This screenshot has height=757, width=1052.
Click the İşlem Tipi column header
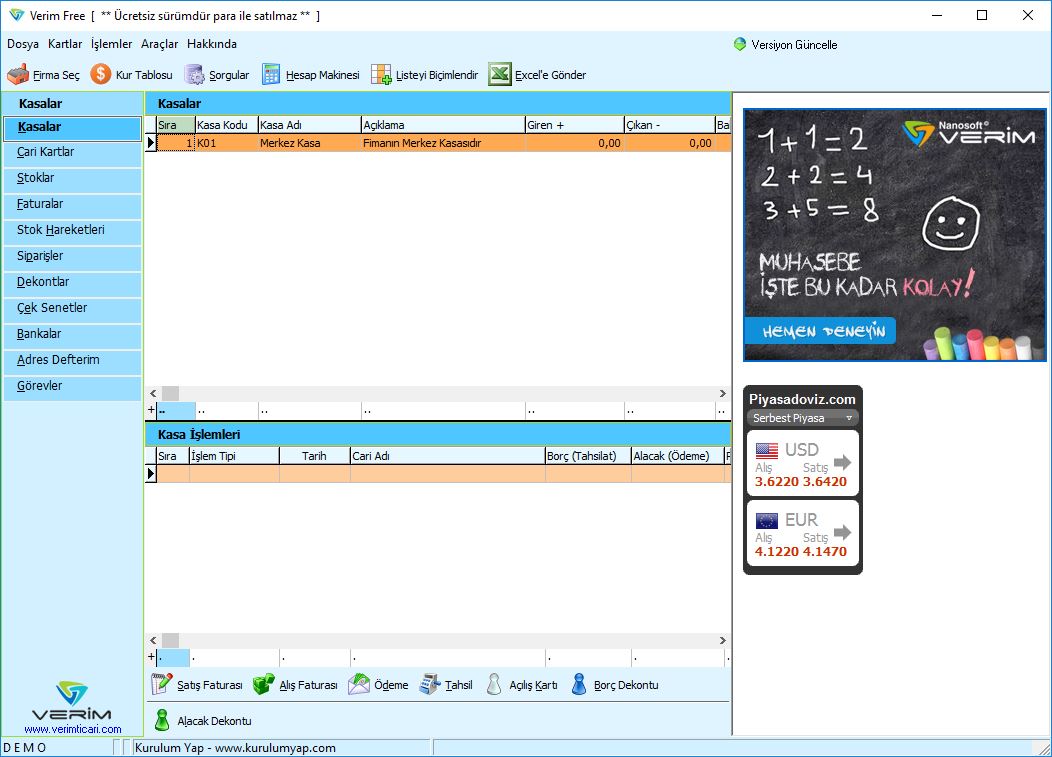click(234, 456)
